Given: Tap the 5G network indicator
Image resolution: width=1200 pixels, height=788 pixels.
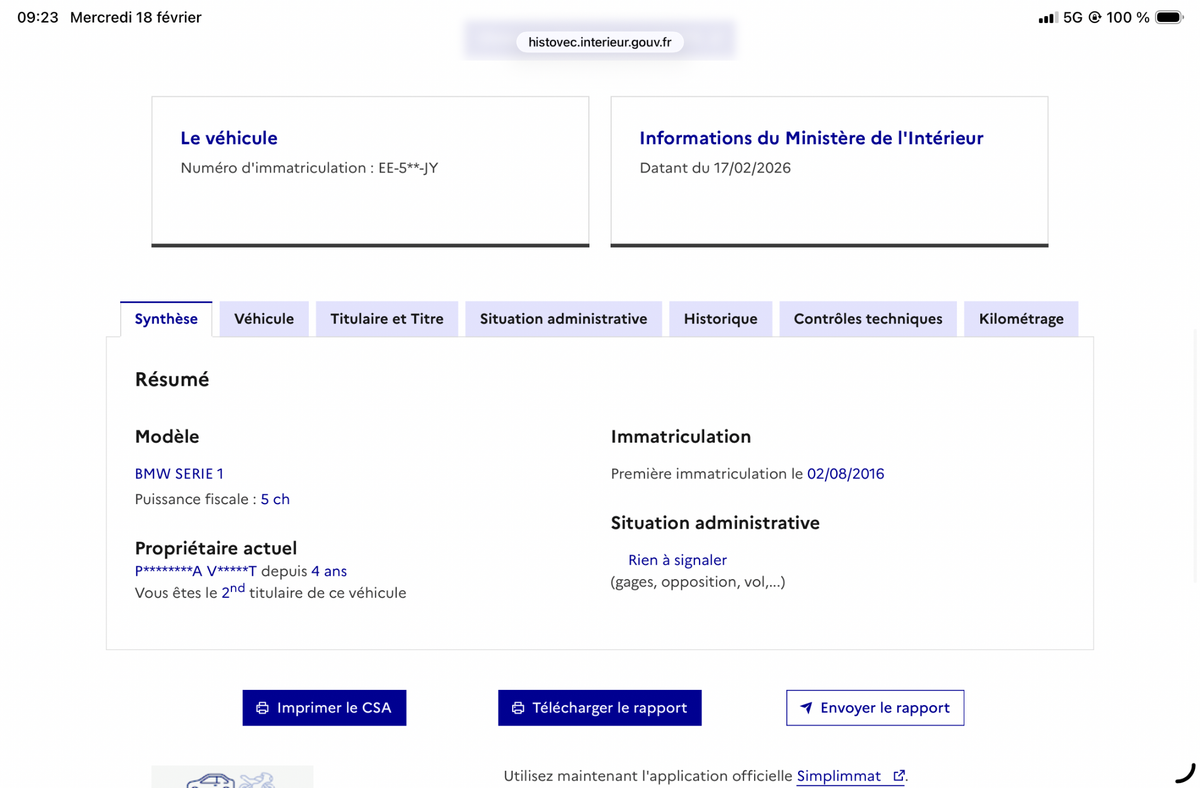Looking at the screenshot, I should tap(1073, 17).
